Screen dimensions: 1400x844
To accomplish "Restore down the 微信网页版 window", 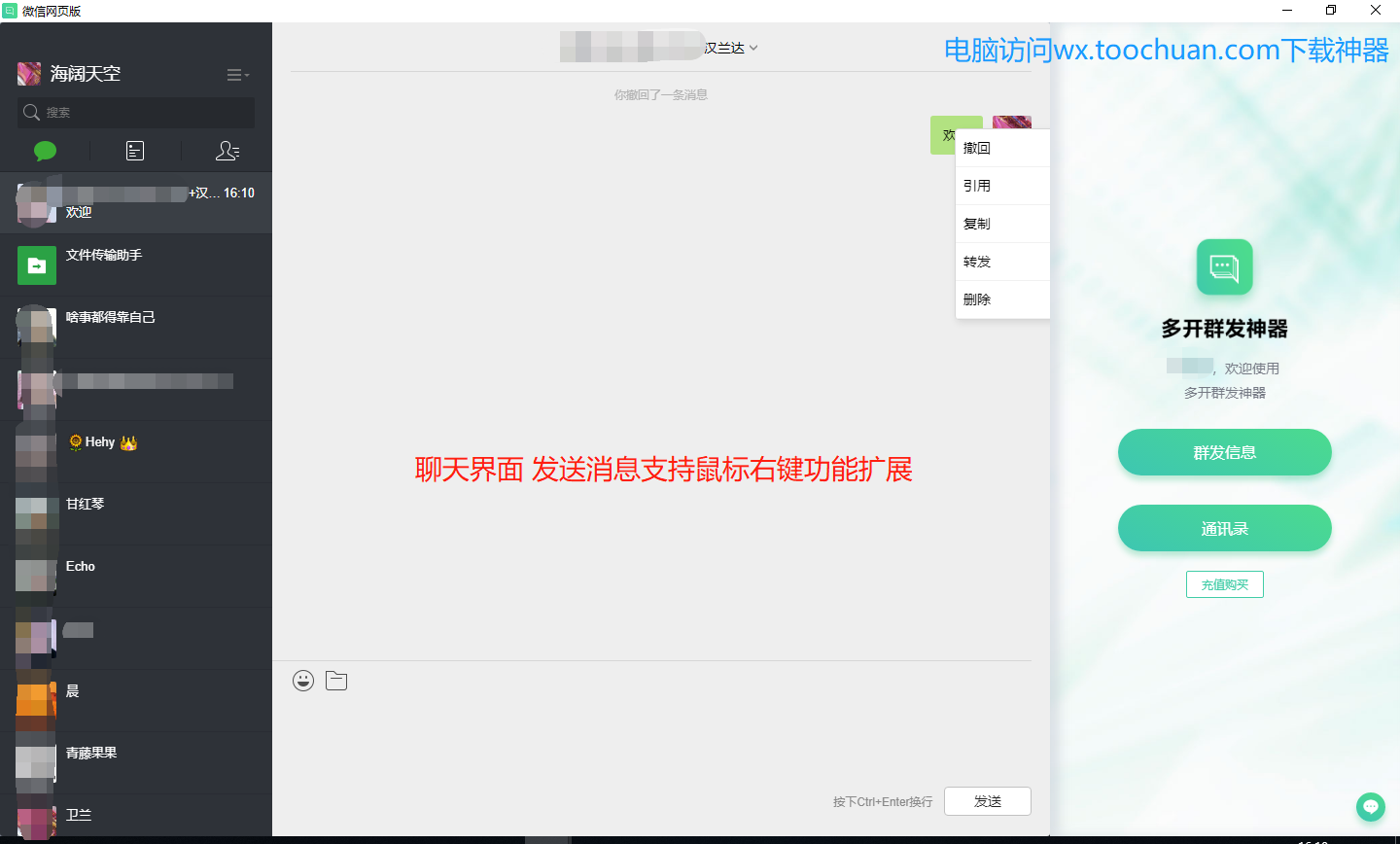I will point(1331,11).
